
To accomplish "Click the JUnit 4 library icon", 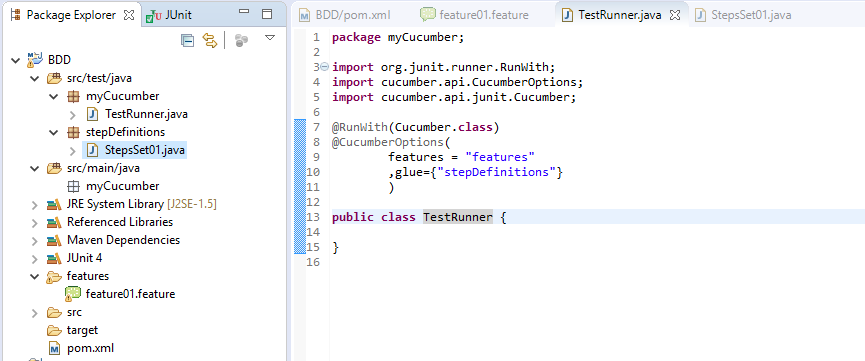I will click(54, 258).
